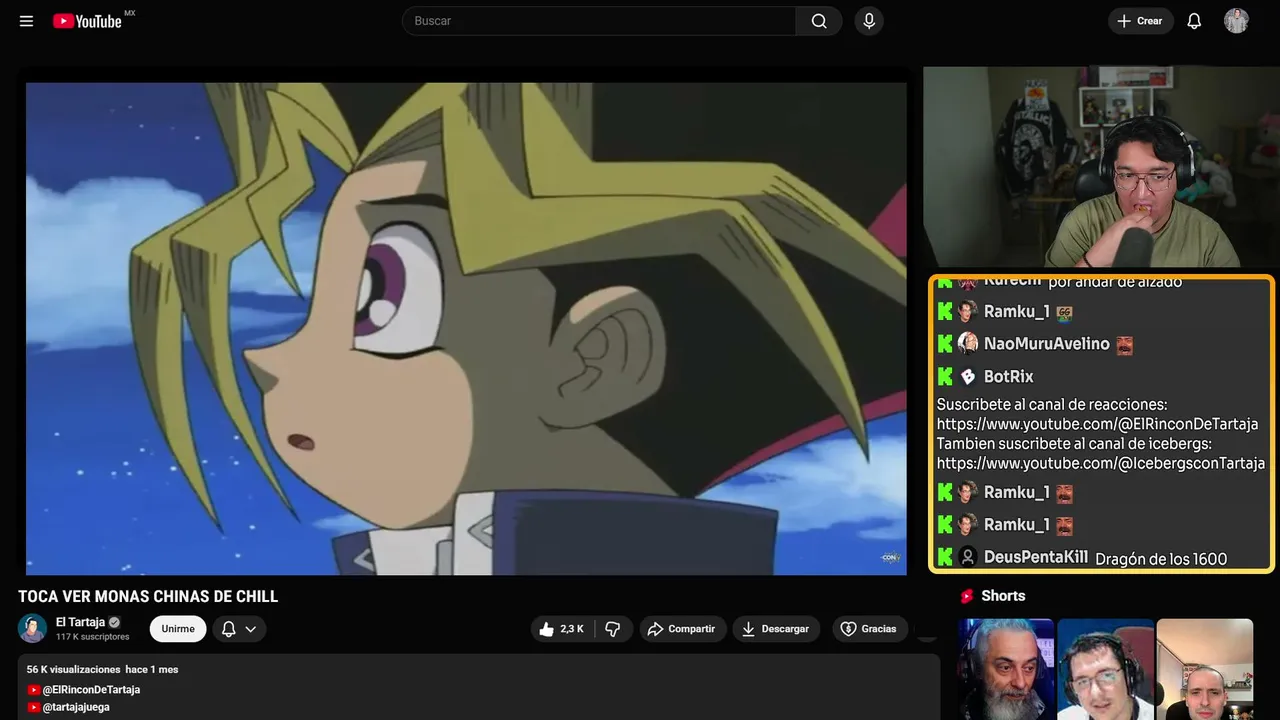Open the account avatar menu
The height and width of the screenshot is (720, 1280).
click(x=1236, y=21)
